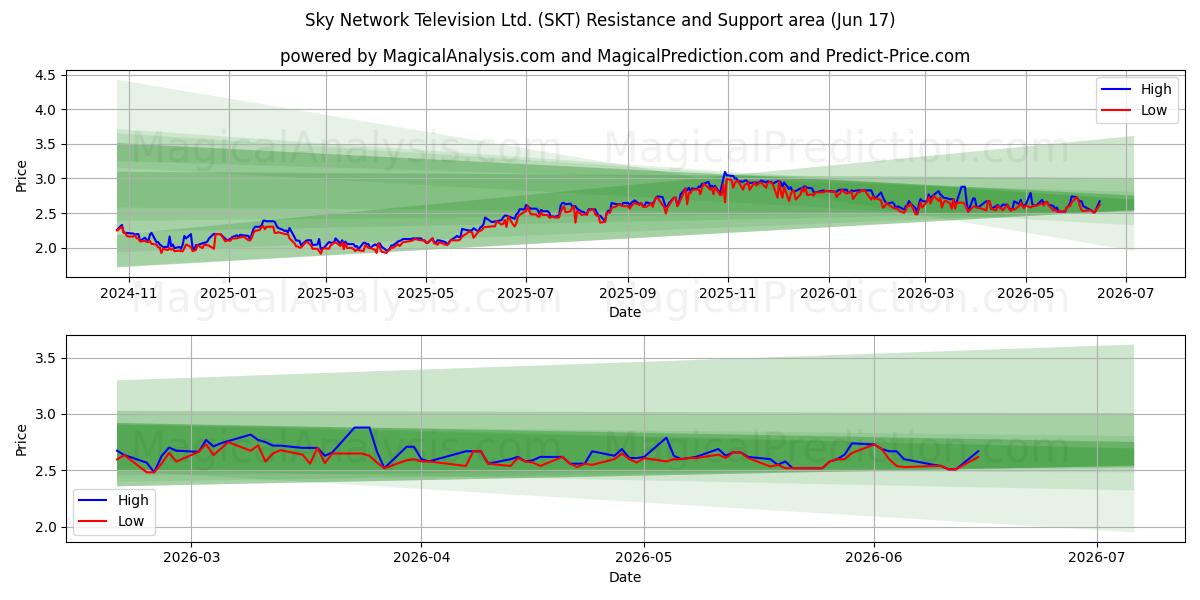Click the 'powered by MagicalAnalysis.com' subtitle text
This screenshot has width=1200, height=600.
coord(625,56)
